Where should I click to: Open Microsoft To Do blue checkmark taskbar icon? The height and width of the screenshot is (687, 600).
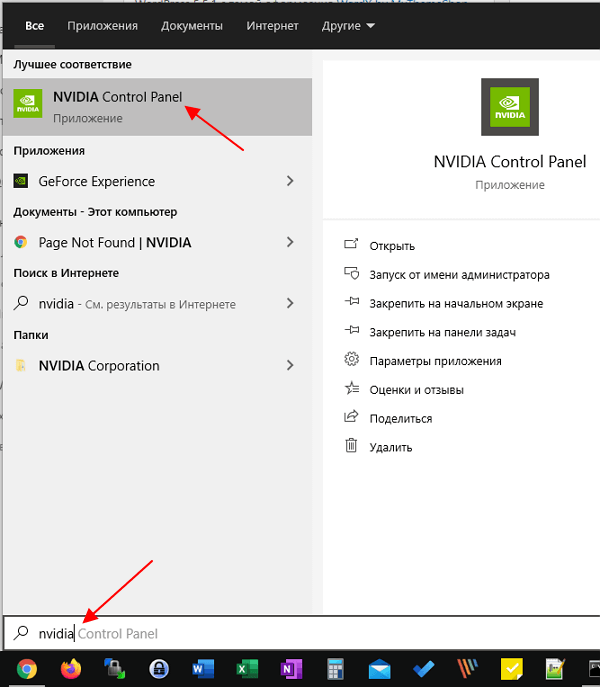(x=423, y=669)
